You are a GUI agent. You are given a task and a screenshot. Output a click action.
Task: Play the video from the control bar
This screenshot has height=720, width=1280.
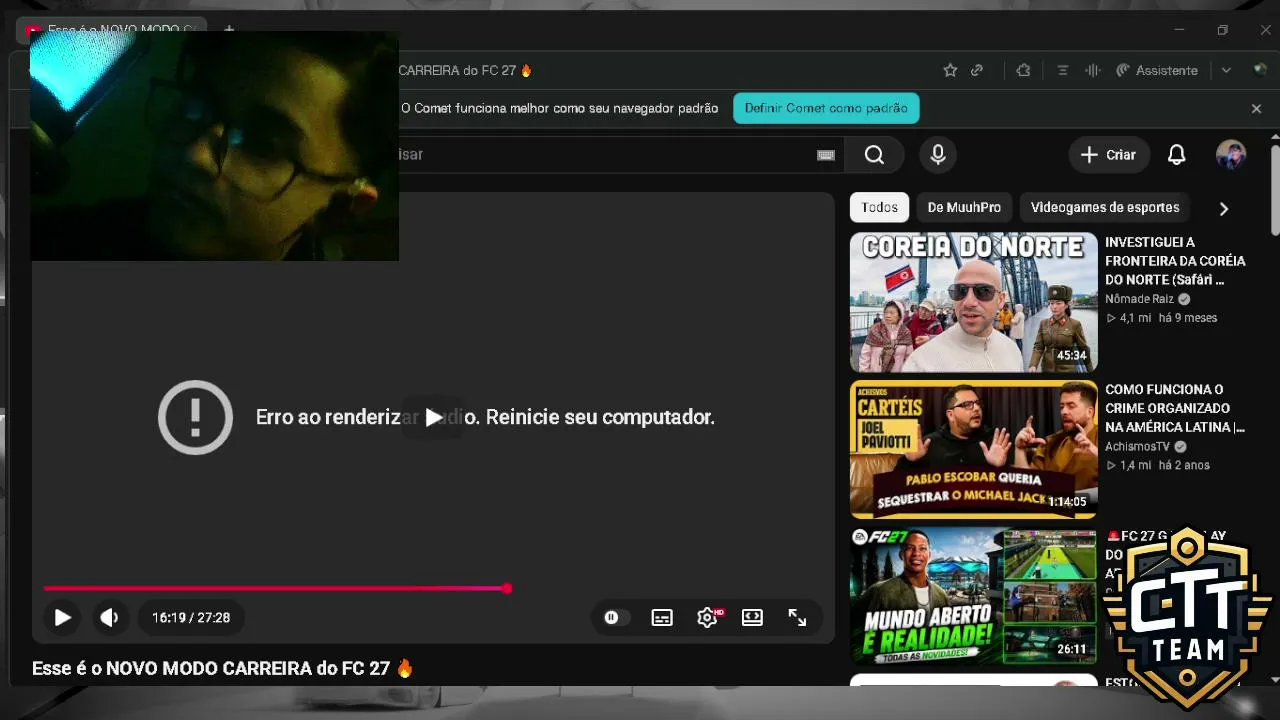coord(62,618)
